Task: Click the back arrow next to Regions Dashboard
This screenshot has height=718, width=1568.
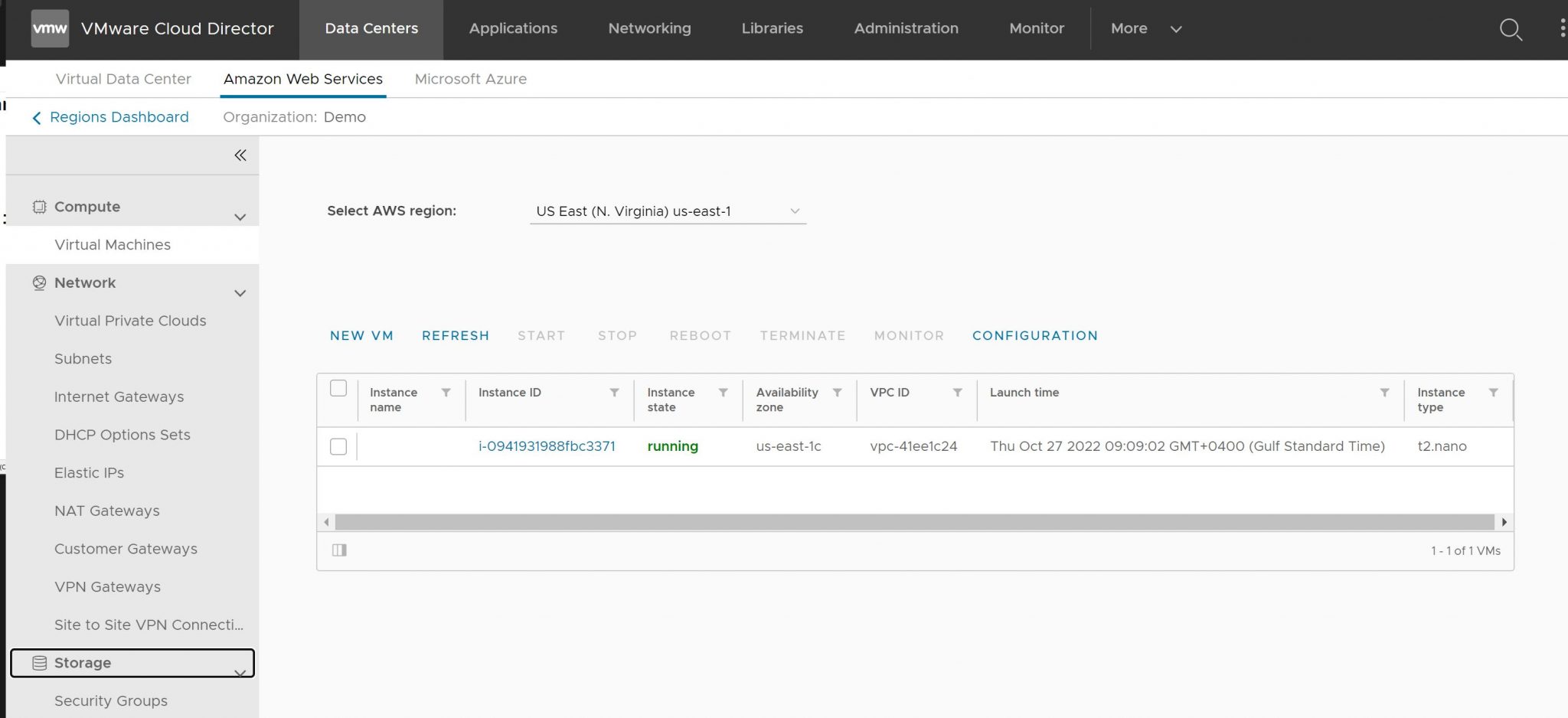Action: (x=37, y=117)
